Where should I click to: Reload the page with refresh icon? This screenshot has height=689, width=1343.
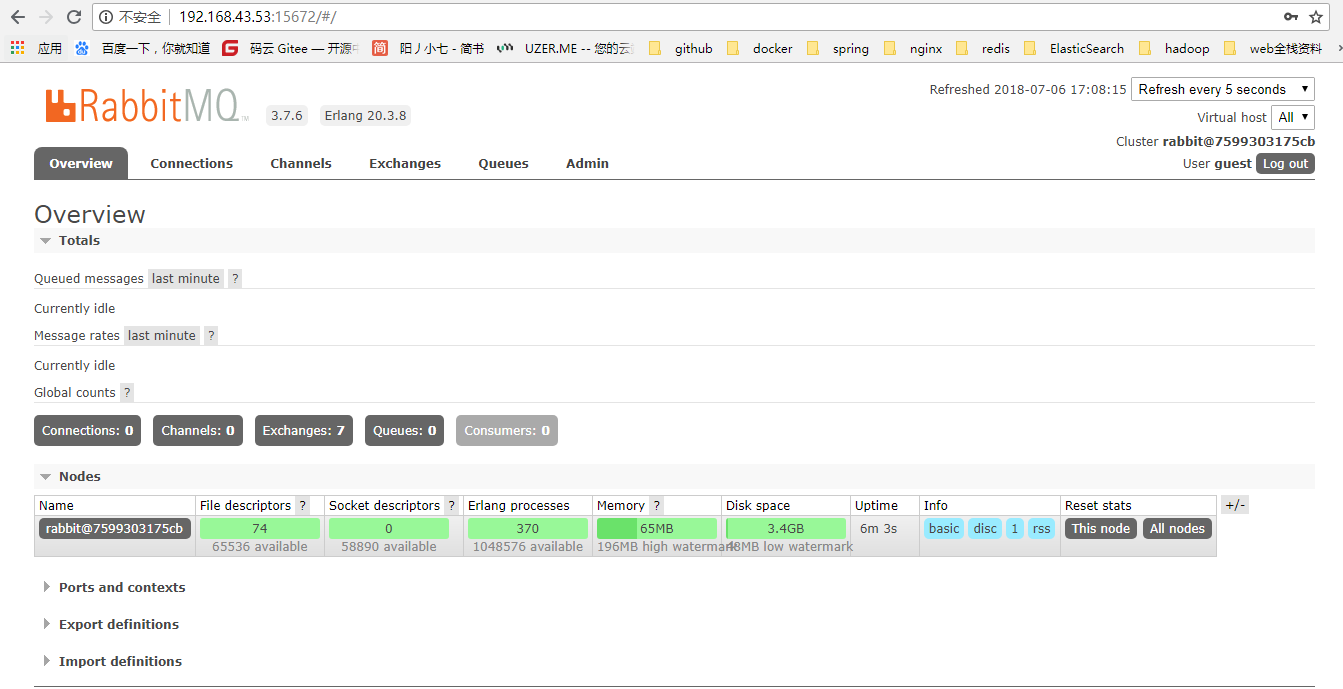point(74,17)
